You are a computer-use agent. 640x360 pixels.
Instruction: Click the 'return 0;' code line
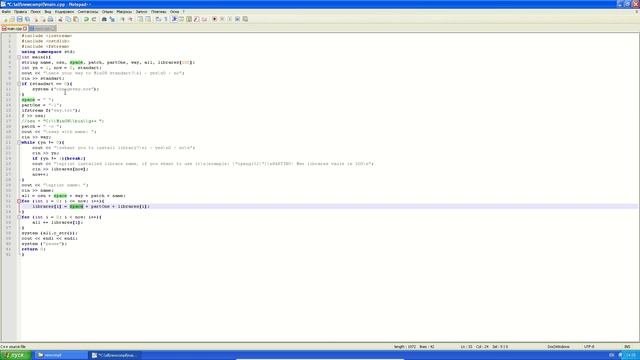click(33, 249)
